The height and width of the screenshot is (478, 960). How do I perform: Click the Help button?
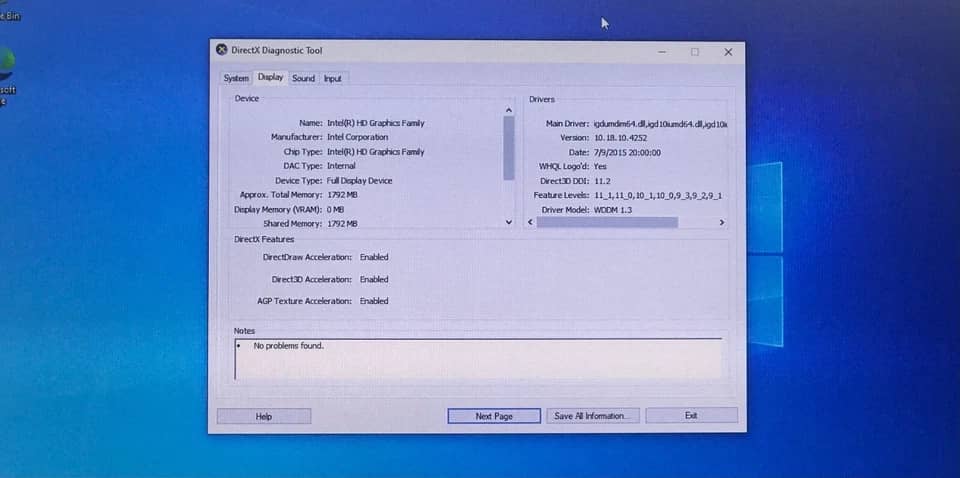tap(264, 416)
